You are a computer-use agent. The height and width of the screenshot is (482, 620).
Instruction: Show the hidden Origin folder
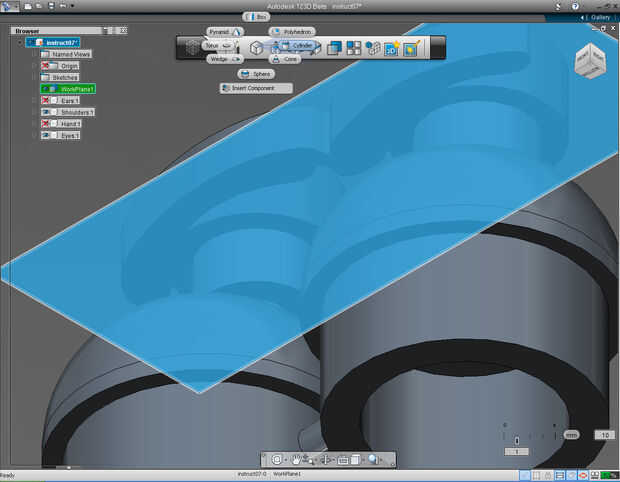[x=45, y=66]
